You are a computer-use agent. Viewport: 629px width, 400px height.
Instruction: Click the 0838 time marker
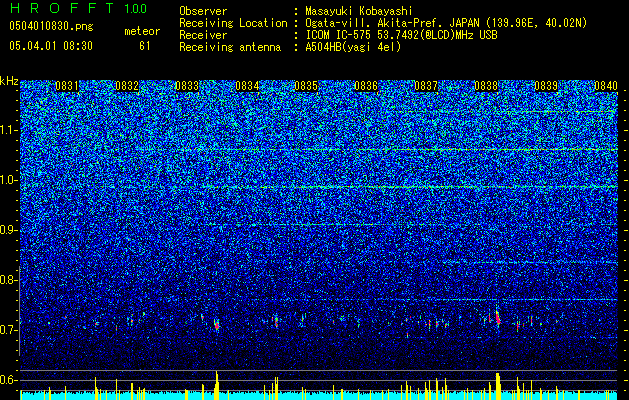pyautogui.click(x=486, y=86)
